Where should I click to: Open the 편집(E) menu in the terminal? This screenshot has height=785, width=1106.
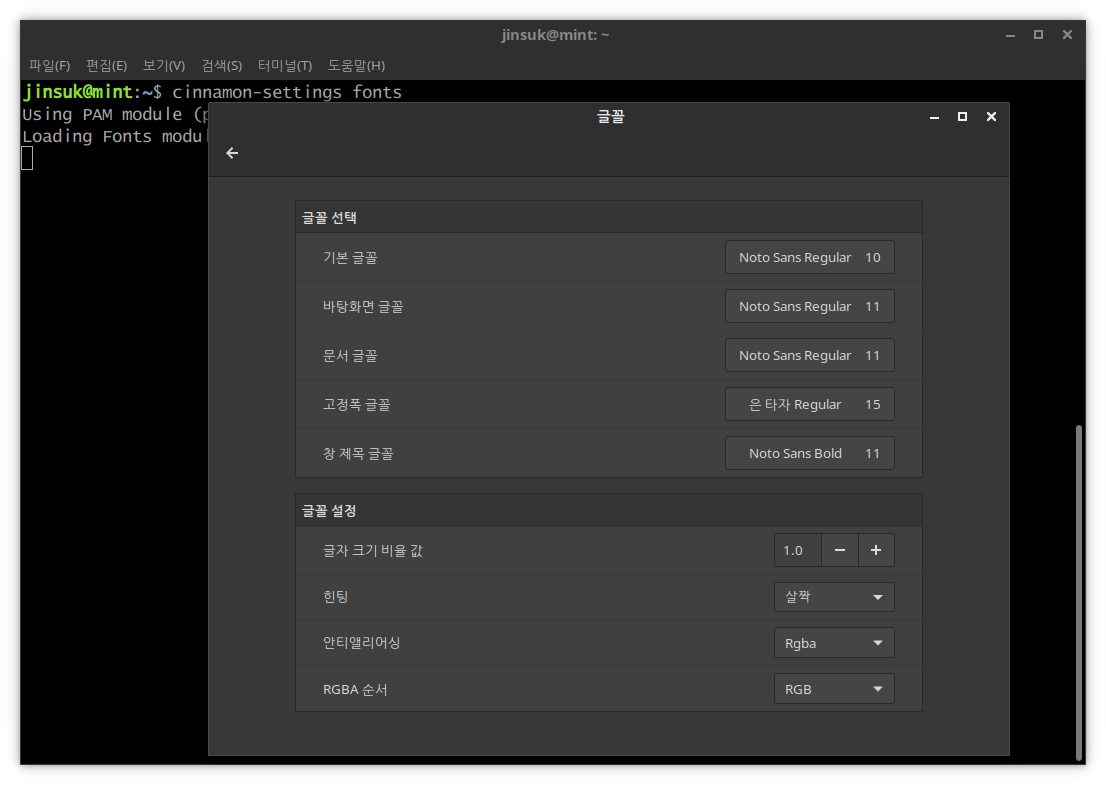point(107,66)
